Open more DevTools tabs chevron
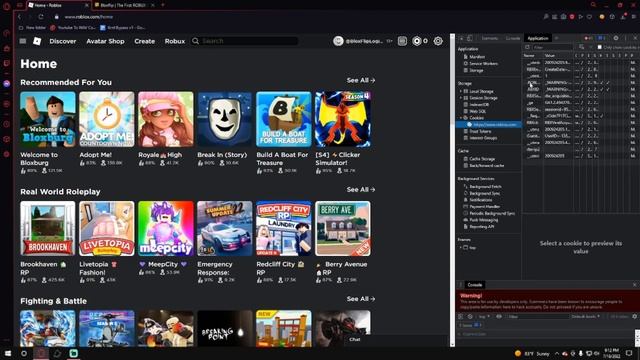 [556, 38]
